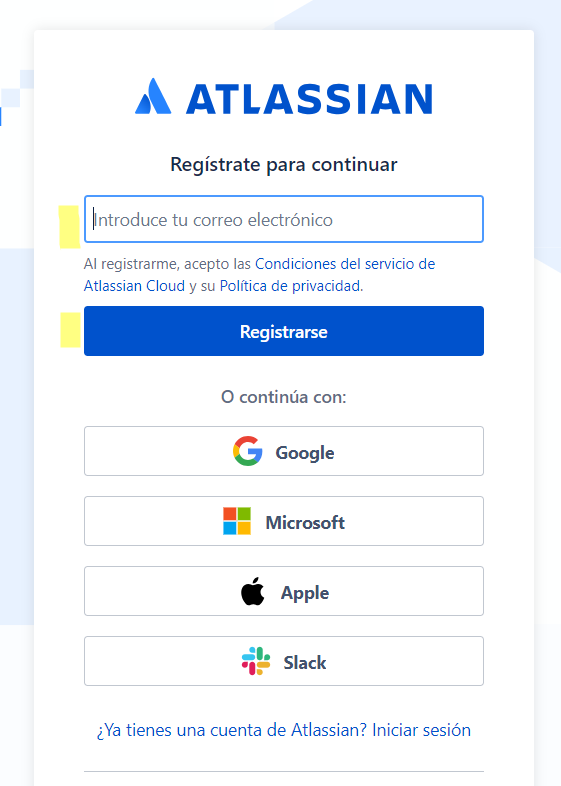Click the Microsoft four-square logo icon
Viewport: 561px width, 786px height.
click(x=237, y=521)
